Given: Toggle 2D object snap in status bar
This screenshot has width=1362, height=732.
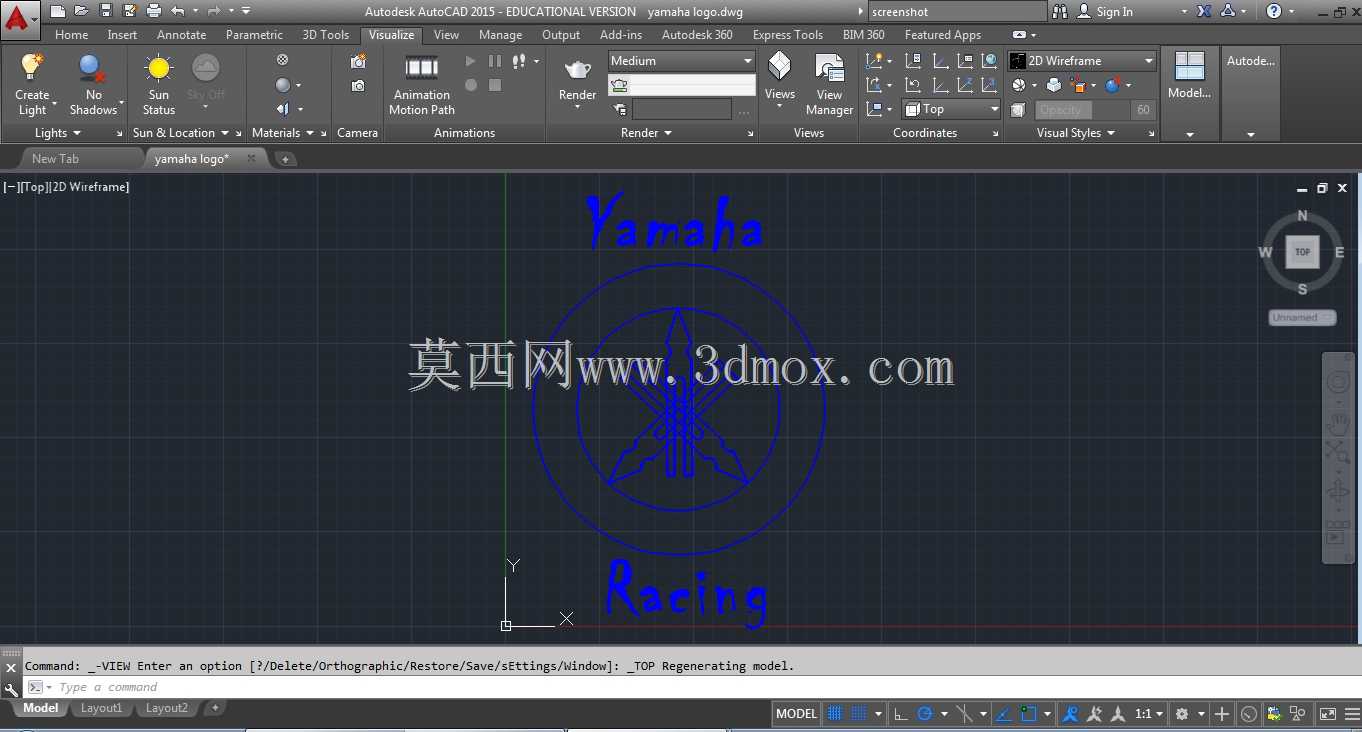Looking at the screenshot, I should pyautogui.click(x=1029, y=714).
